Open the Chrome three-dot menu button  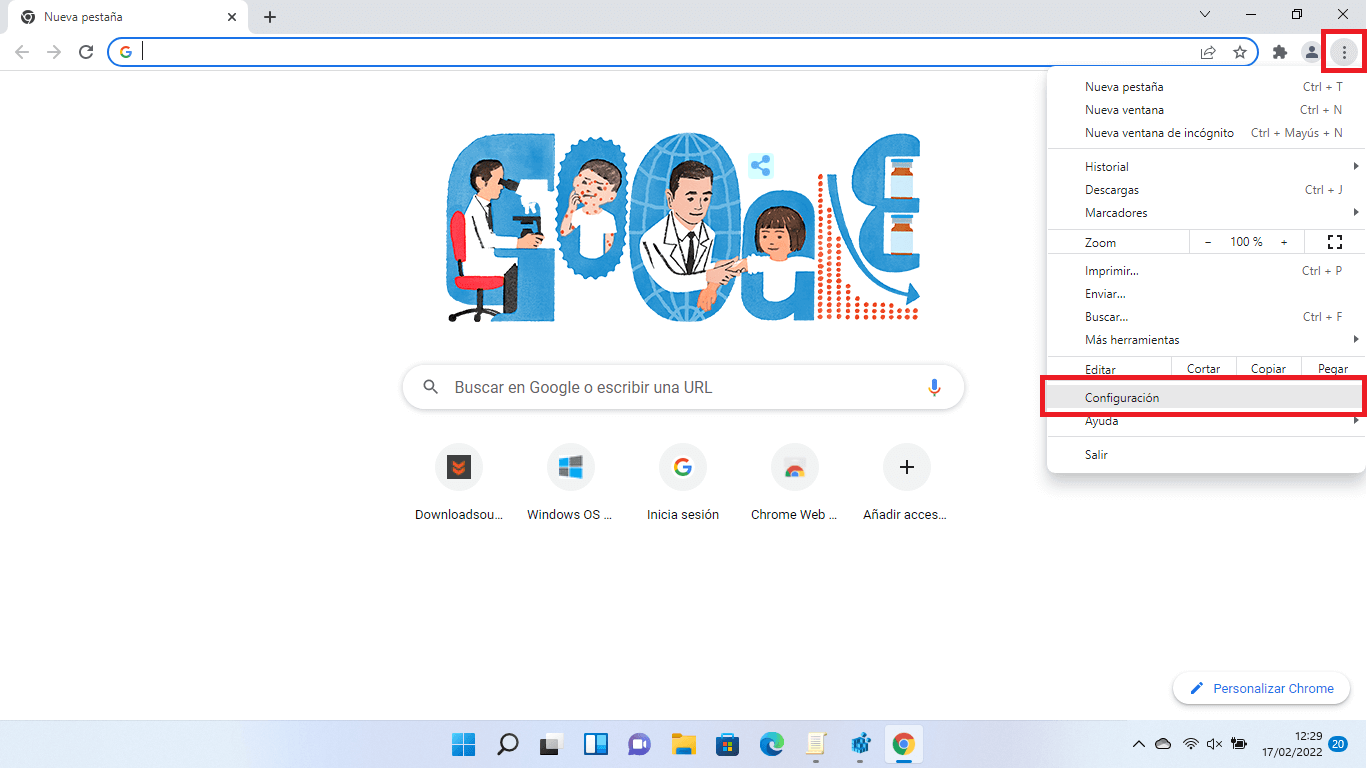1343,52
